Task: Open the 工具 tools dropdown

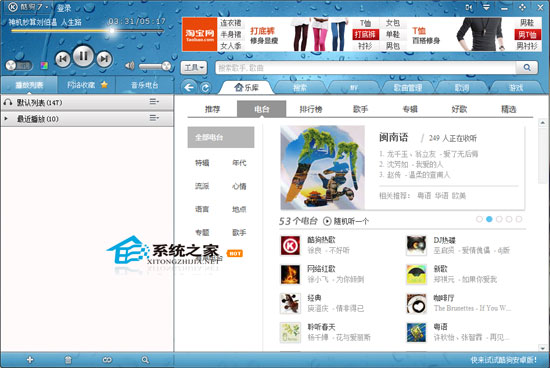Action: (194, 67)
